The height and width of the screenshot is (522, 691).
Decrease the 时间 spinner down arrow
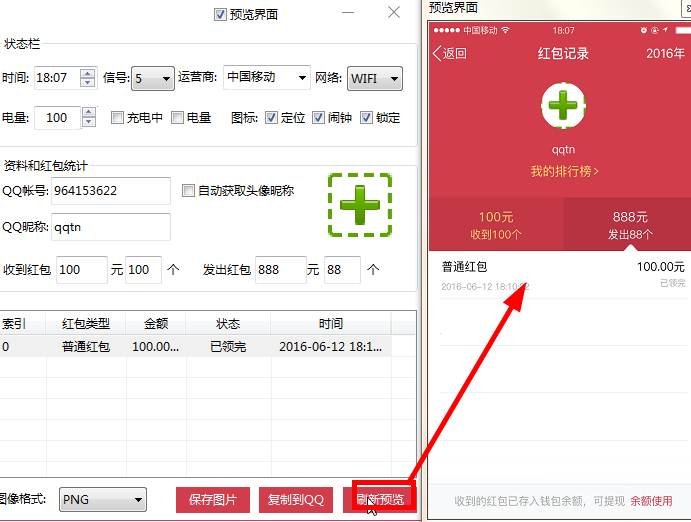(88, 83)
